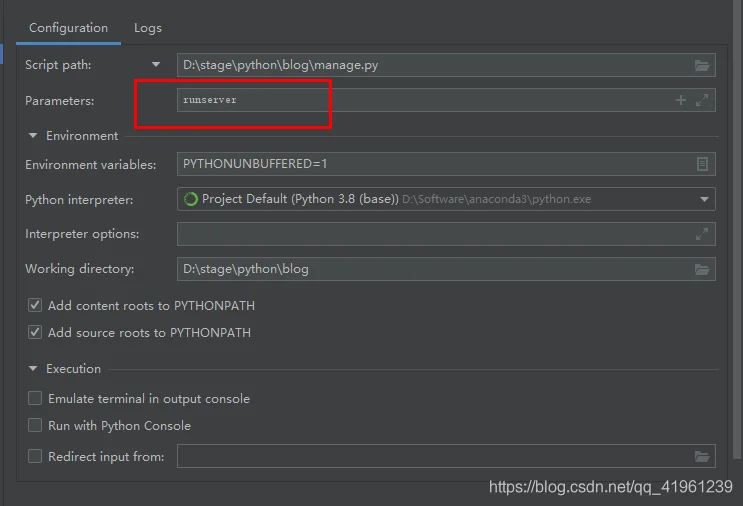The height and width of the screenshot is (506, 743).
Task: Open Script path type dropdown arrow
Action: [156, 64]
